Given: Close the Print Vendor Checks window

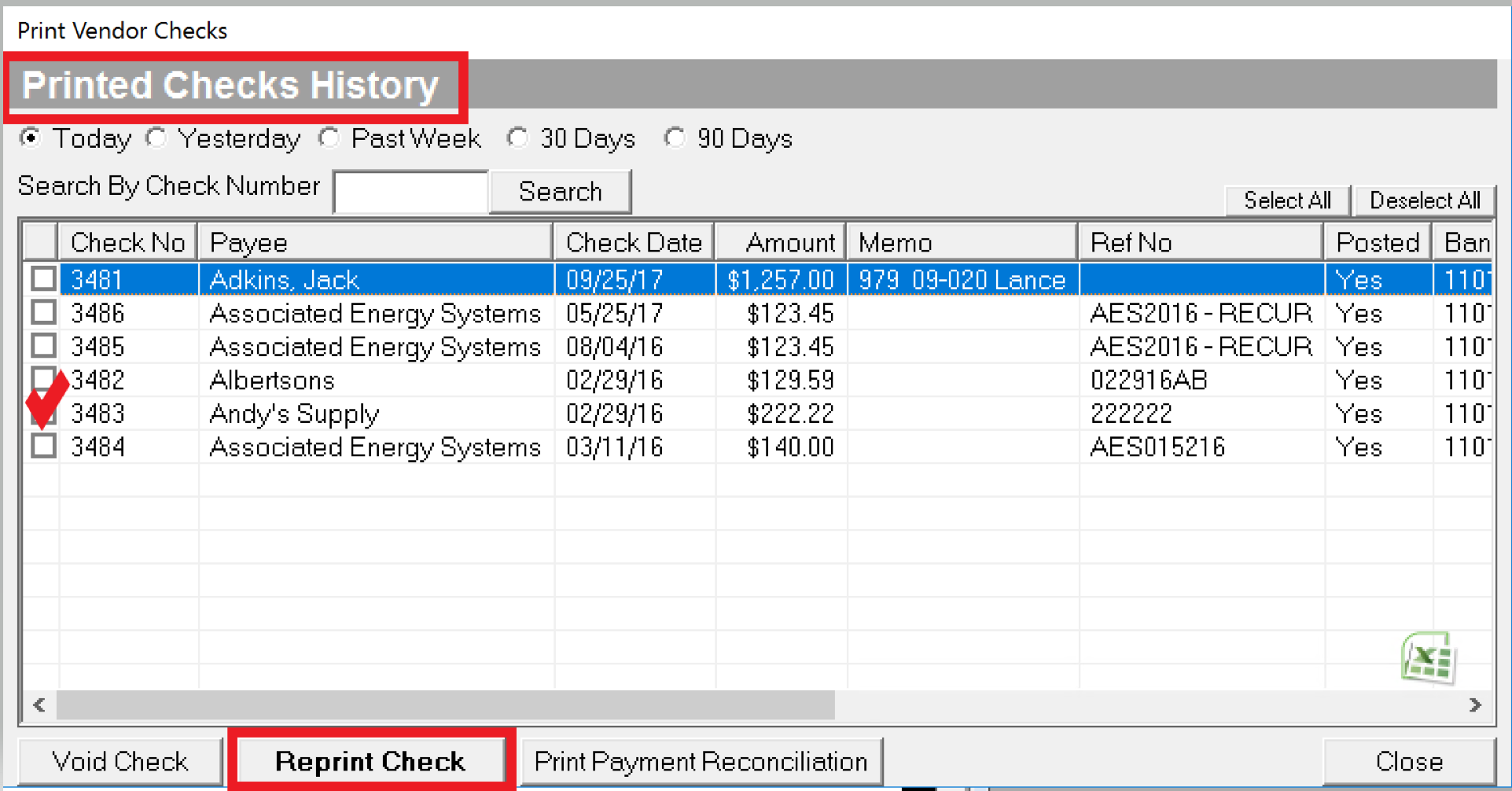Looking at the screenshot, I should tap(1409, 760).
